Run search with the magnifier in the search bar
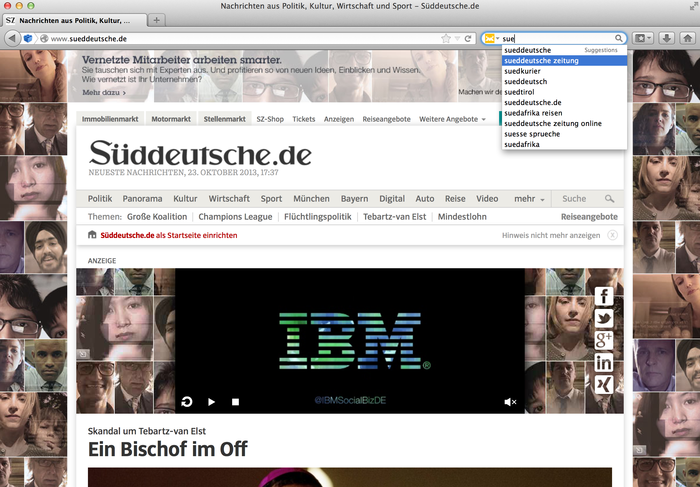700x487 pixels. 619,38
